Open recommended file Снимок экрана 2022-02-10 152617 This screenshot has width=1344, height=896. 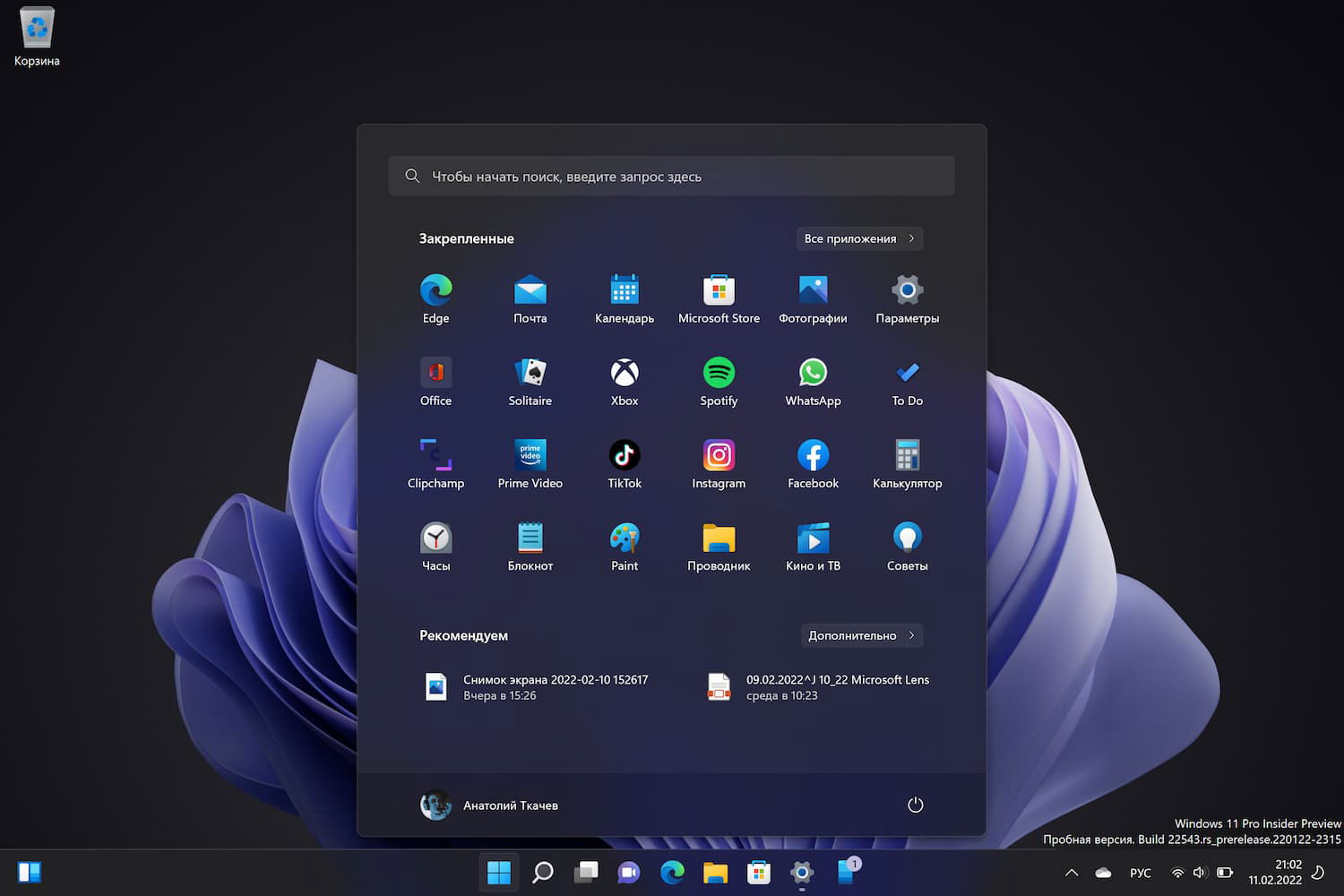(x=536, y=687)
